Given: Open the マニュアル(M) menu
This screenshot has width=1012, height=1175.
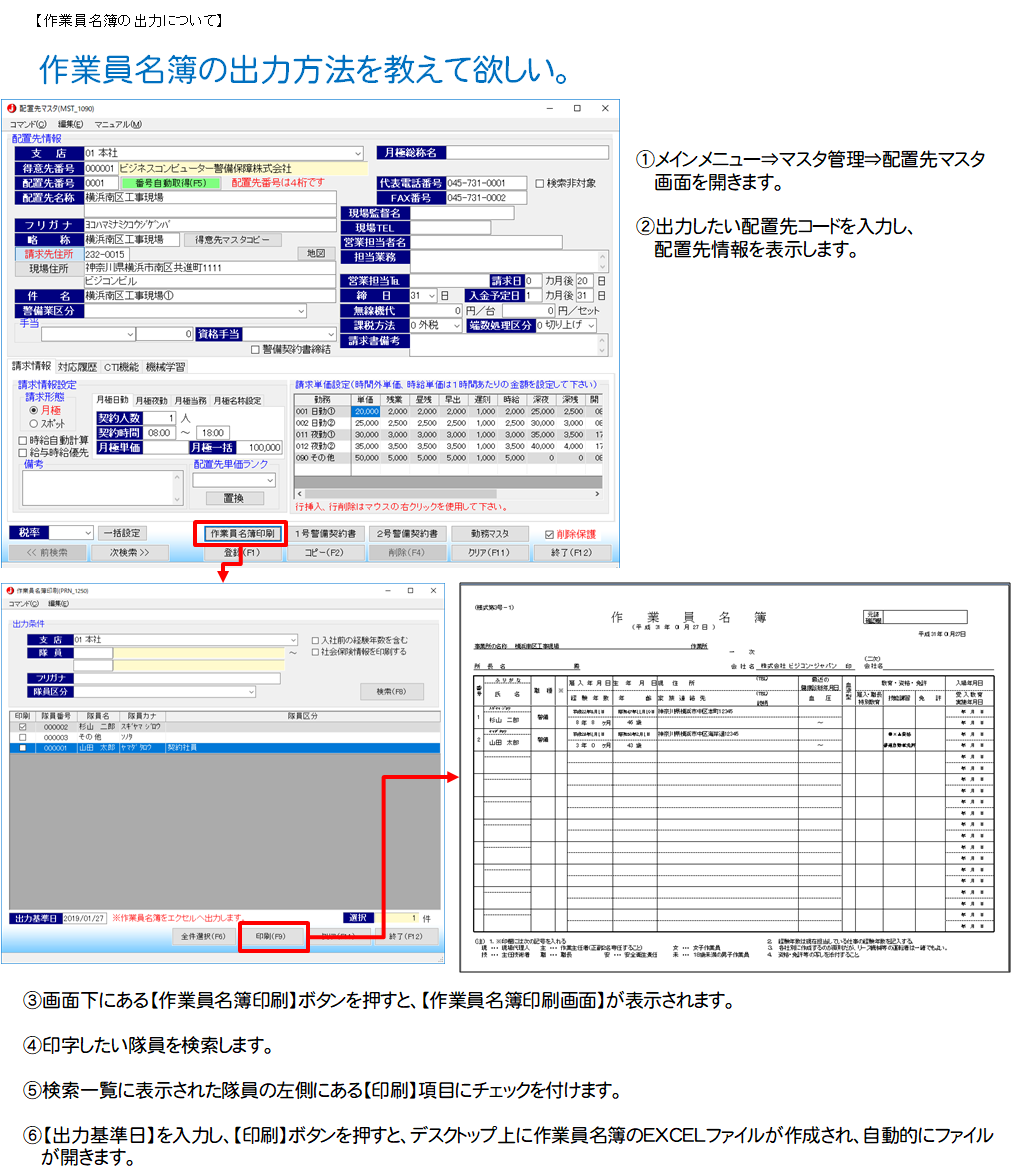Looking at the screenshot, I should coord(118,125).
